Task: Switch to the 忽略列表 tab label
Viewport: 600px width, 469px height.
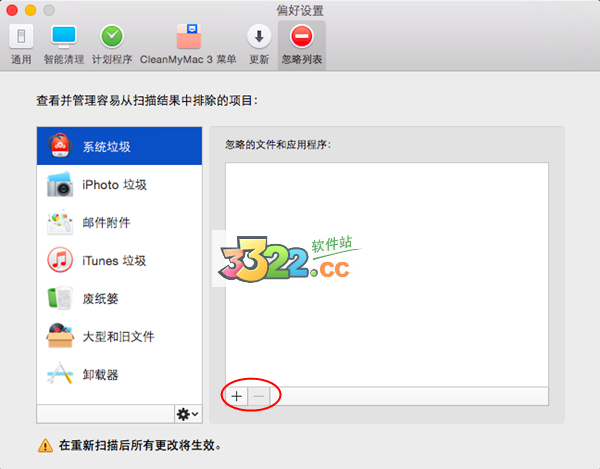Action: (302, 59)
